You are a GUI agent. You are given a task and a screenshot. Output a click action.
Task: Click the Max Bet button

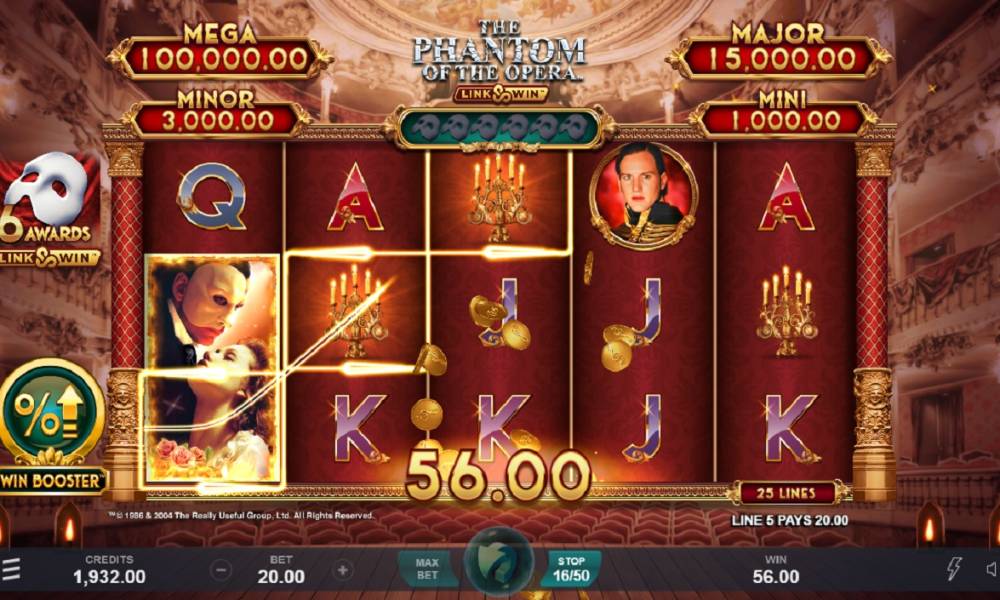427,569
